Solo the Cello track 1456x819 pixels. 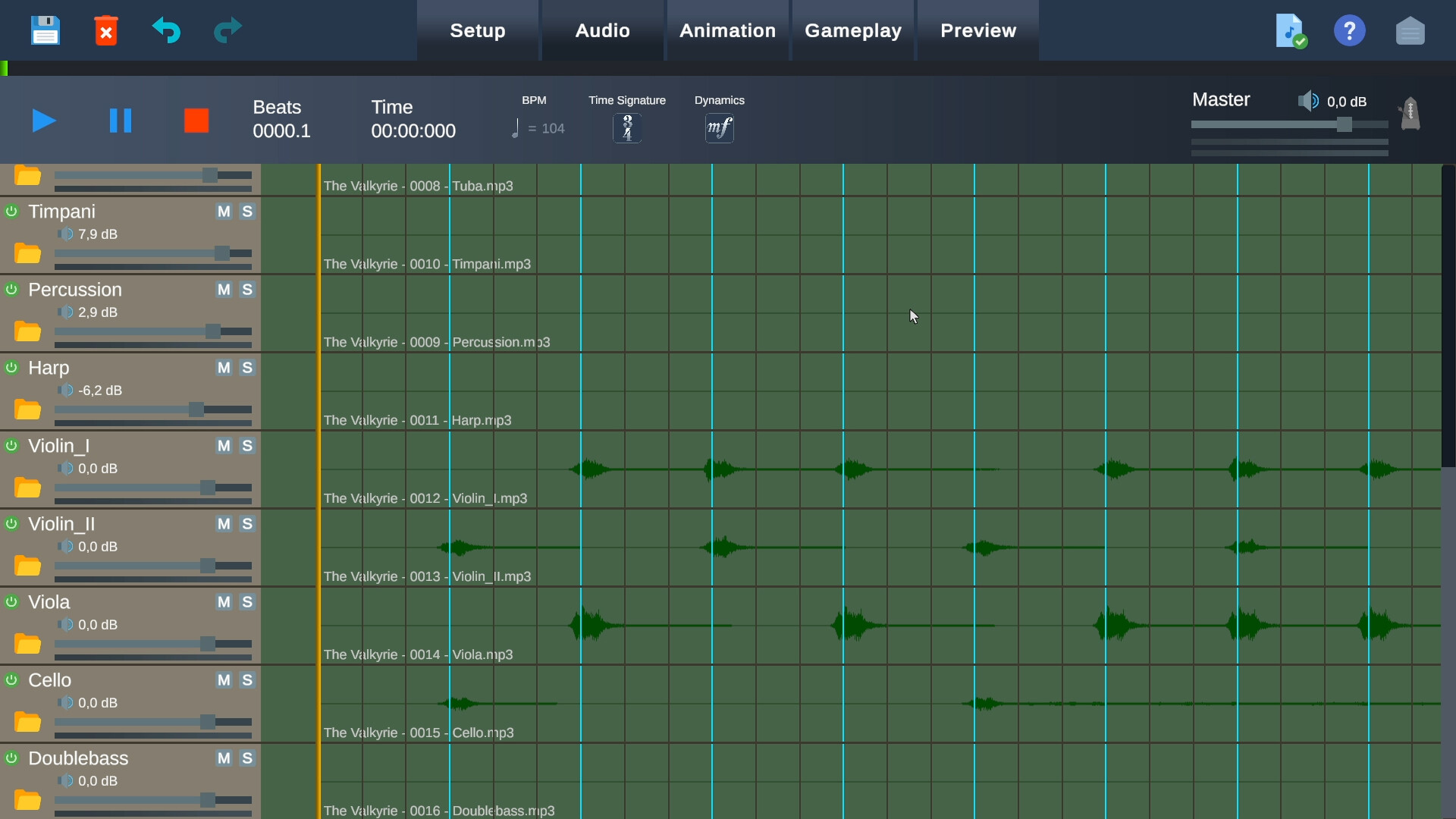click(246, 680)
